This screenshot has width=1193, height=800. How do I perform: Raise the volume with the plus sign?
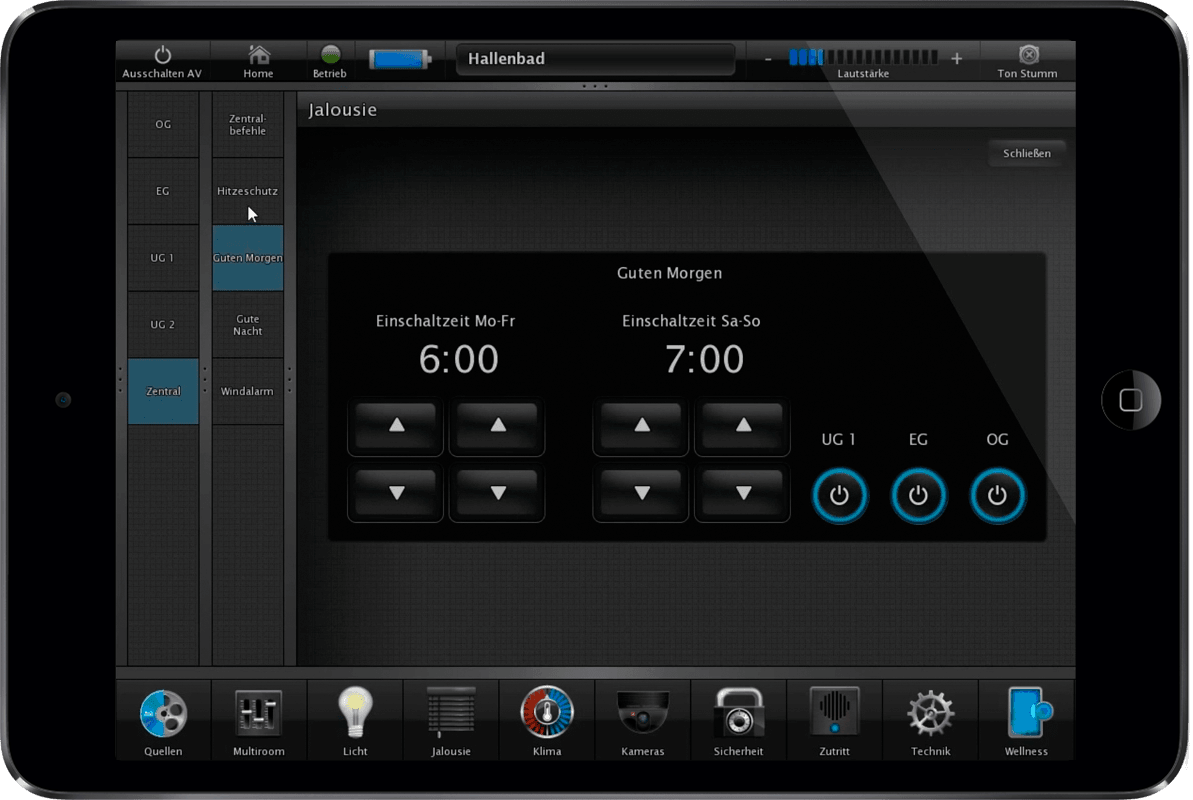[x=956, y=59]
